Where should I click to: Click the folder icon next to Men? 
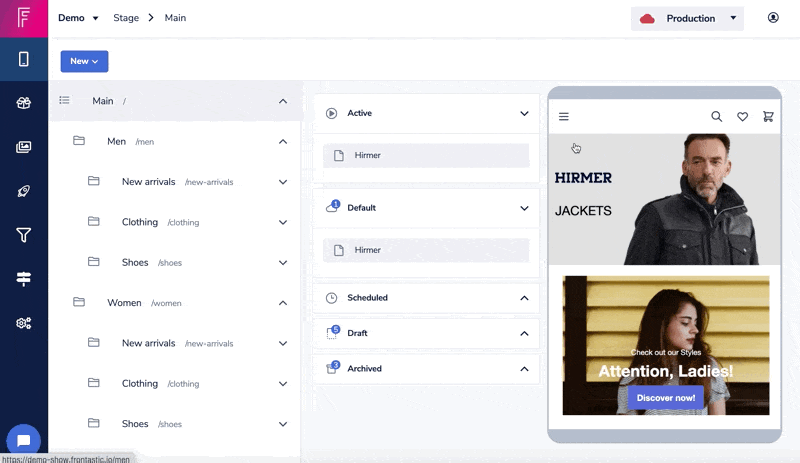pyautogui.click(x=79, y=140)
